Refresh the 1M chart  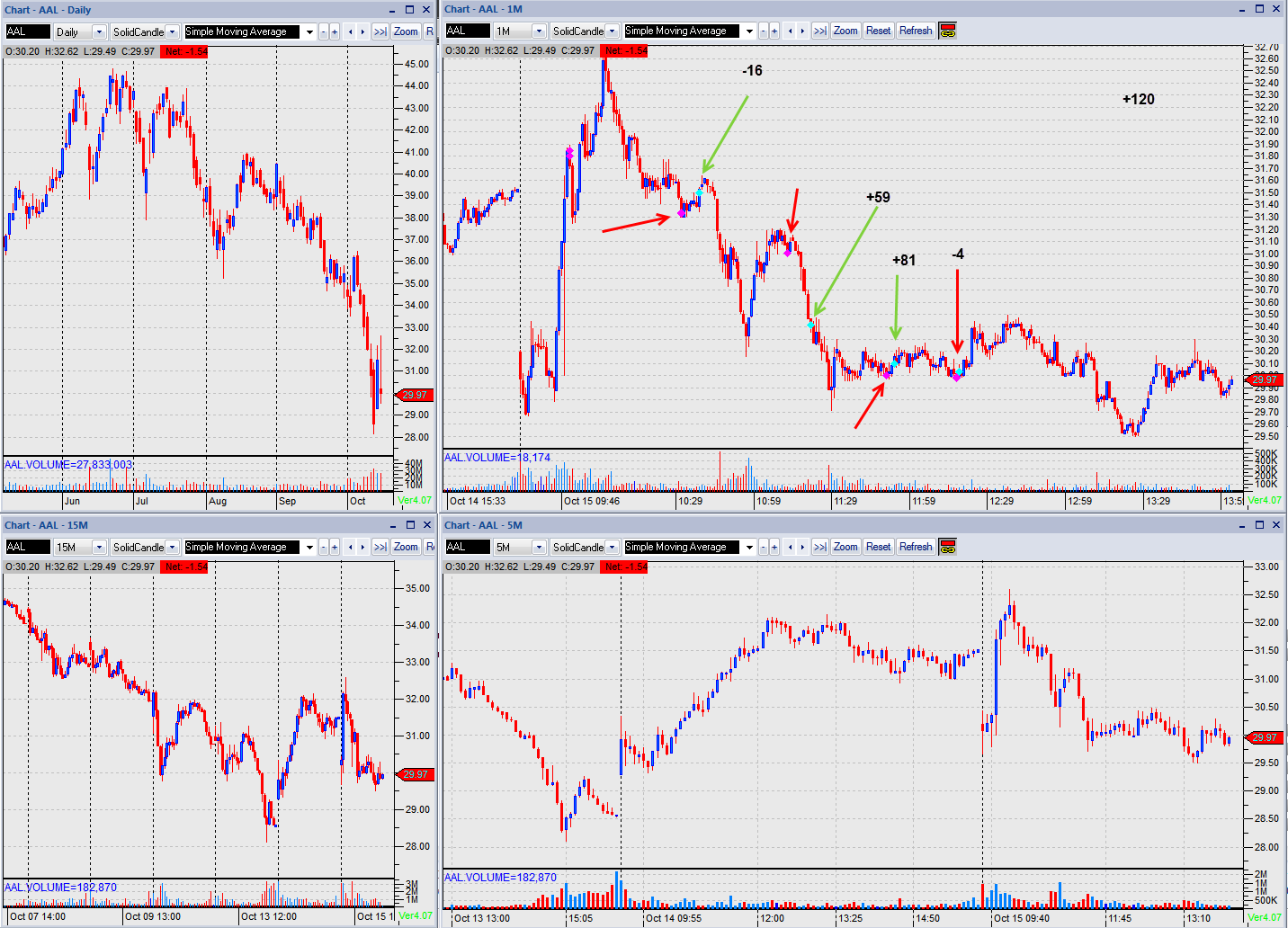tap(916, 31)
